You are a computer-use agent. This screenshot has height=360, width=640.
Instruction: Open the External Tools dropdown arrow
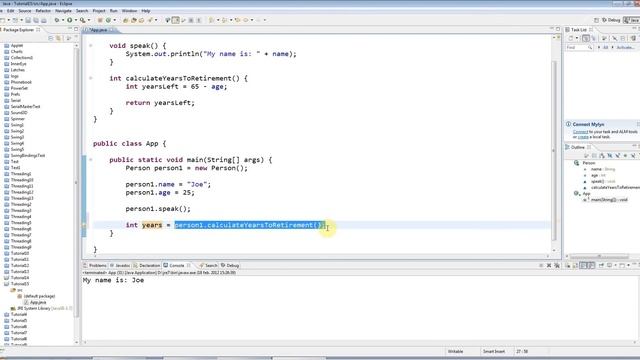(89, 20)
